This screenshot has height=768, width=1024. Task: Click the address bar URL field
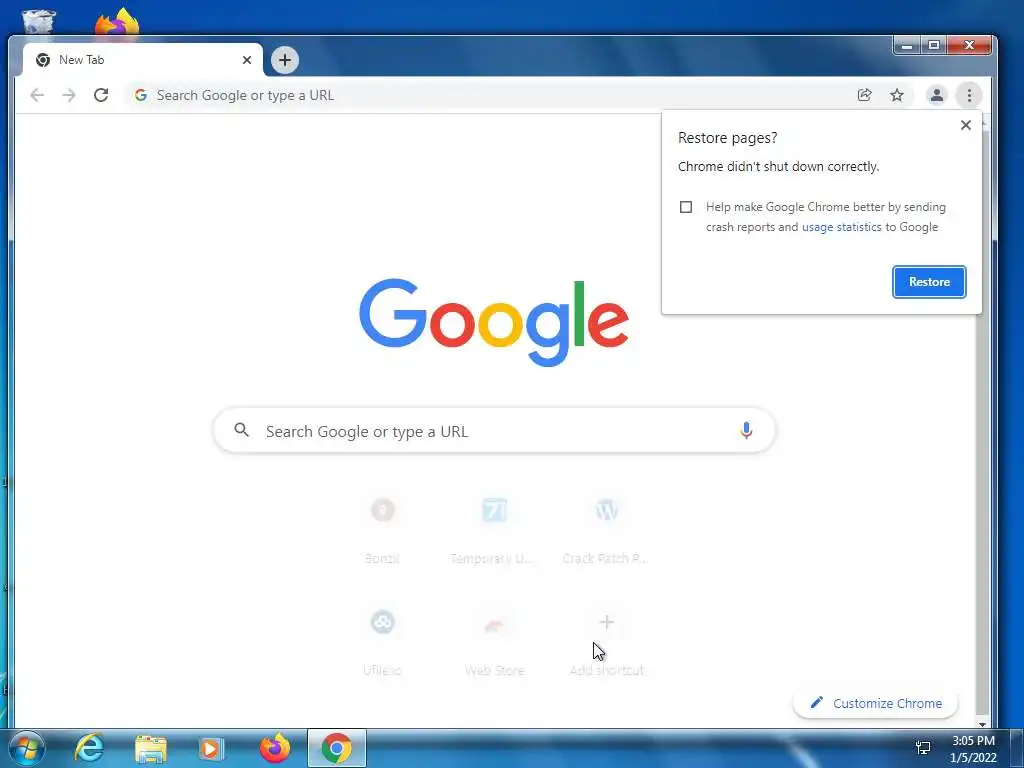click(490, 95)
